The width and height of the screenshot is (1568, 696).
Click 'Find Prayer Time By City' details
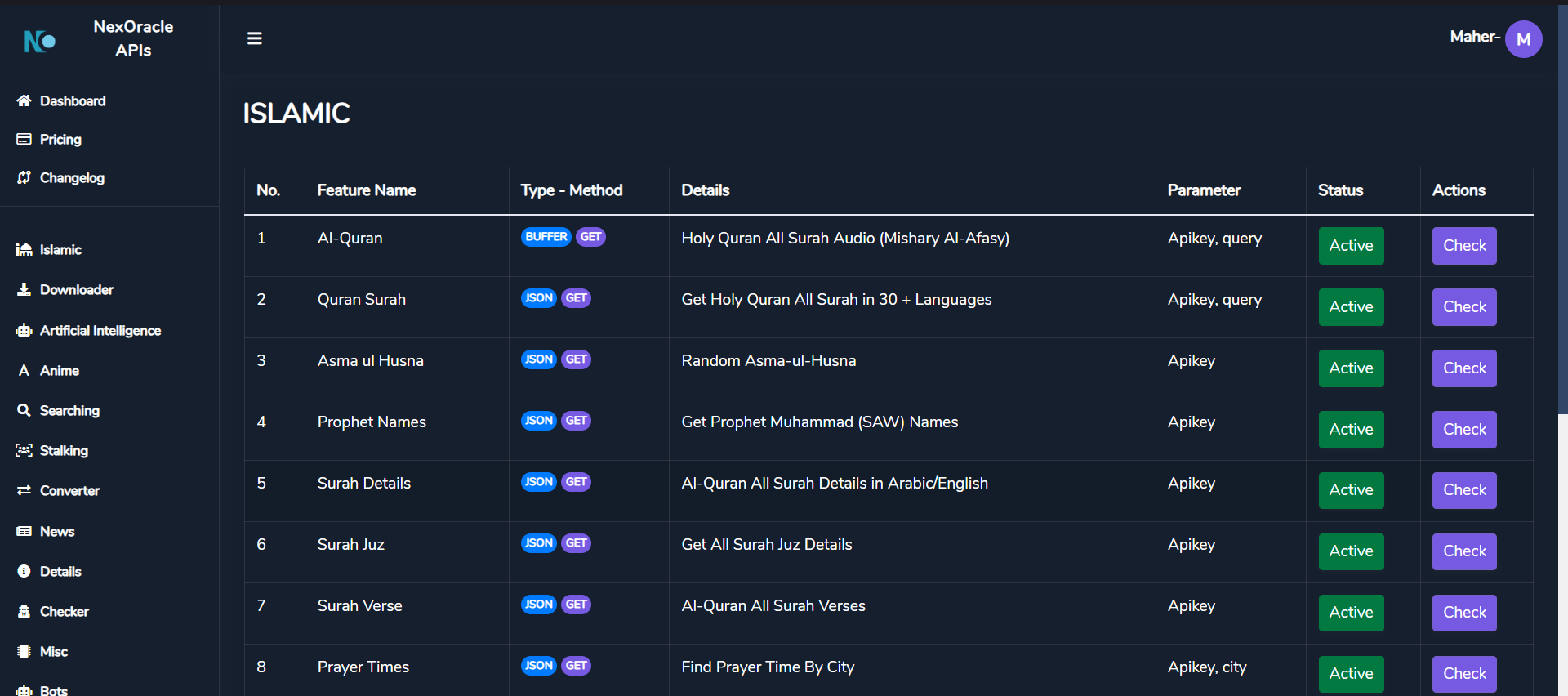click(768, 667)
